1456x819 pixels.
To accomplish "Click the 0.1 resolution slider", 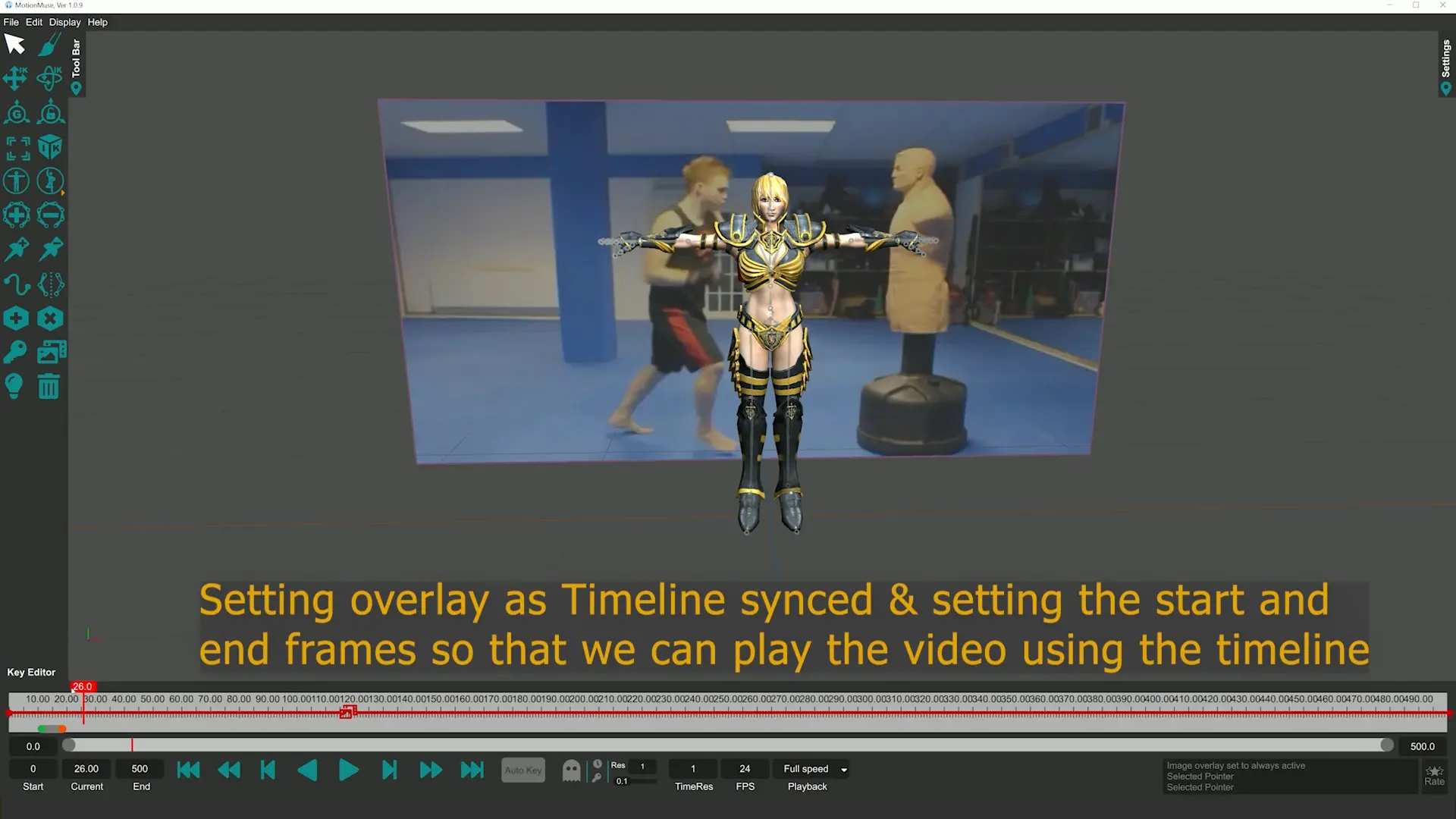I will (634, 781).
